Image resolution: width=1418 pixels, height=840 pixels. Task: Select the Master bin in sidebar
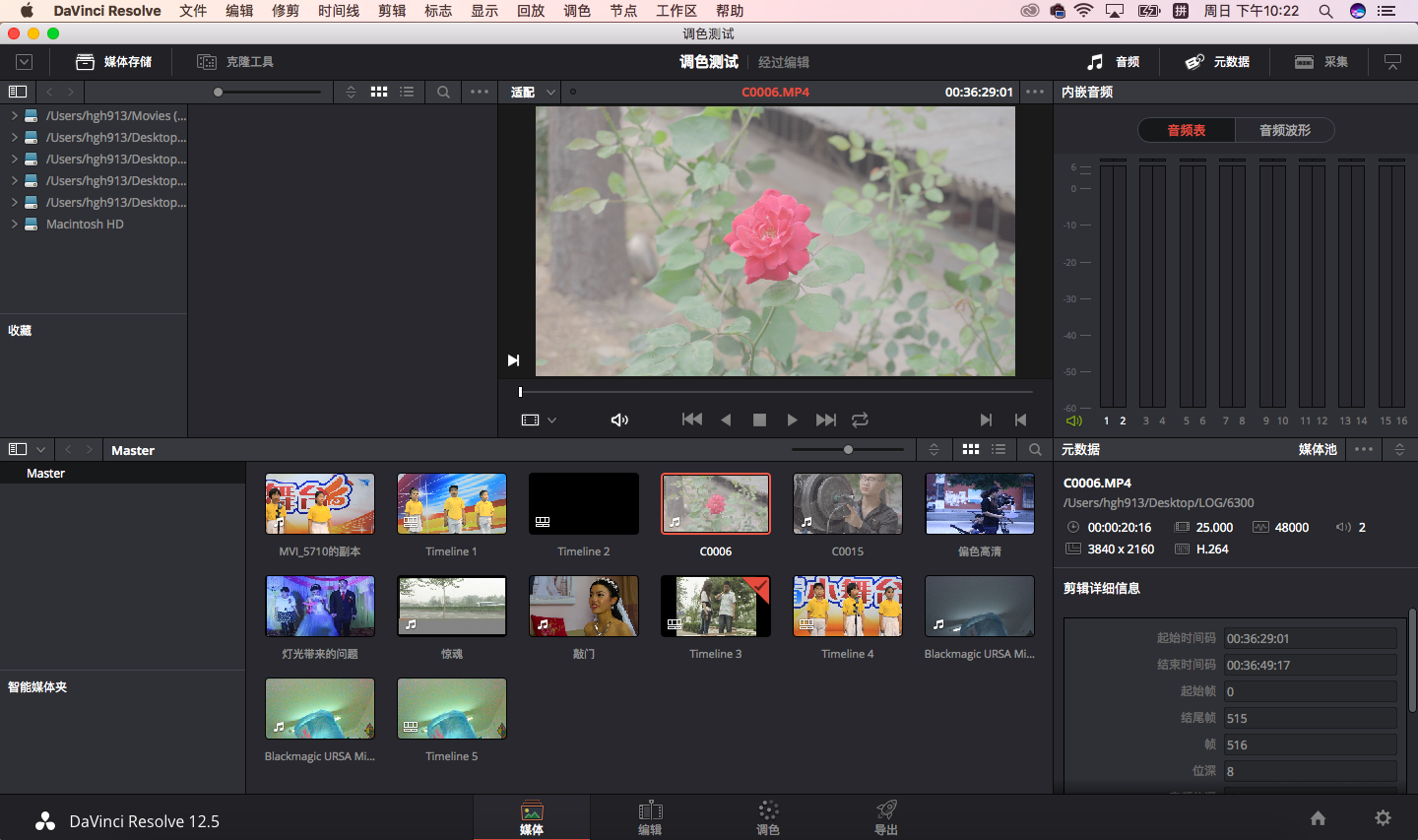click(122, 473)
